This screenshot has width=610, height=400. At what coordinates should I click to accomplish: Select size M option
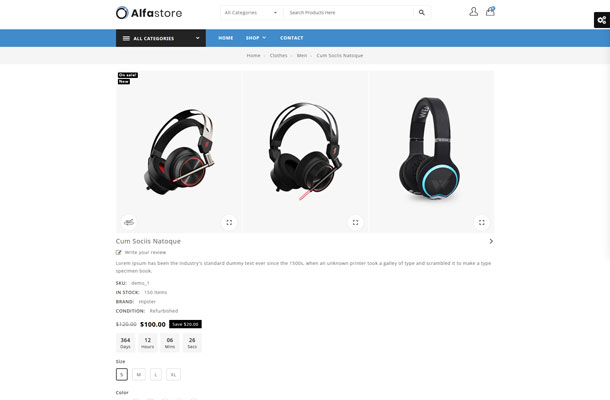(139, 374)
